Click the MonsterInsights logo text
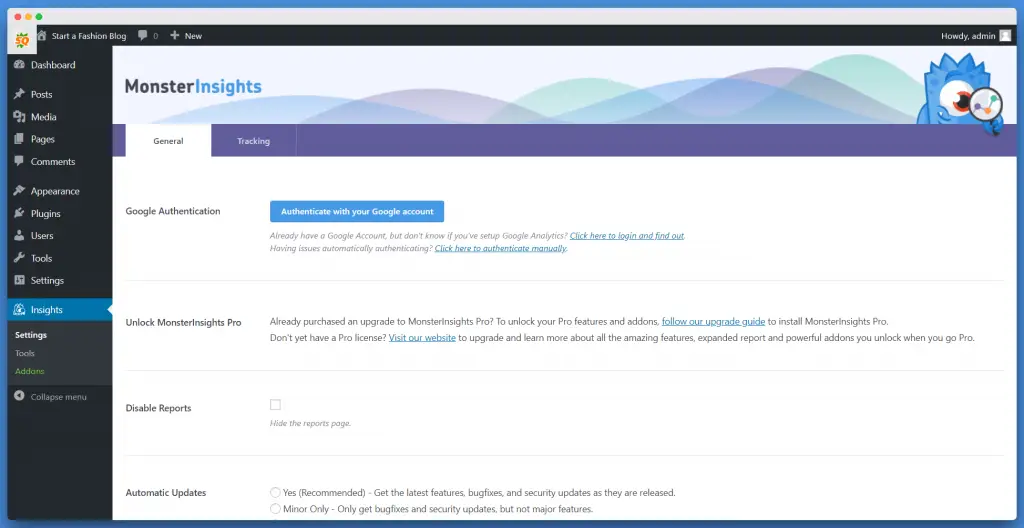Screen dimensions: 1024x528 pyautogui.click(x=193, y=86)
